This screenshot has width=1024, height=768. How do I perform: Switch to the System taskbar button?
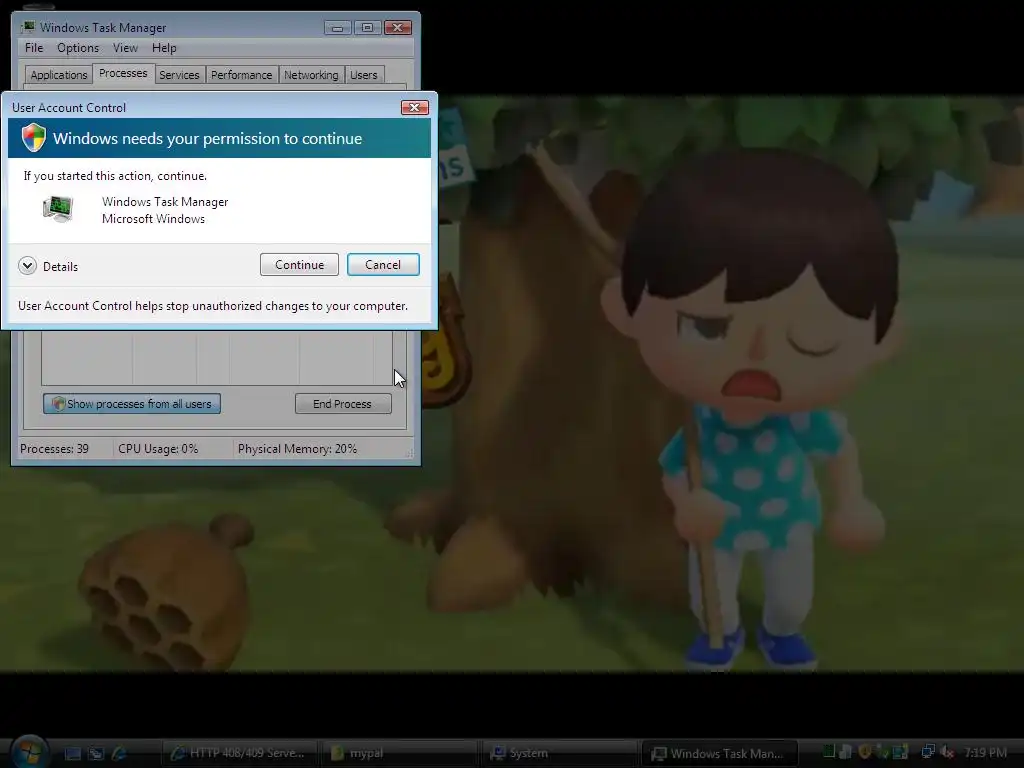tap(560, 753)
